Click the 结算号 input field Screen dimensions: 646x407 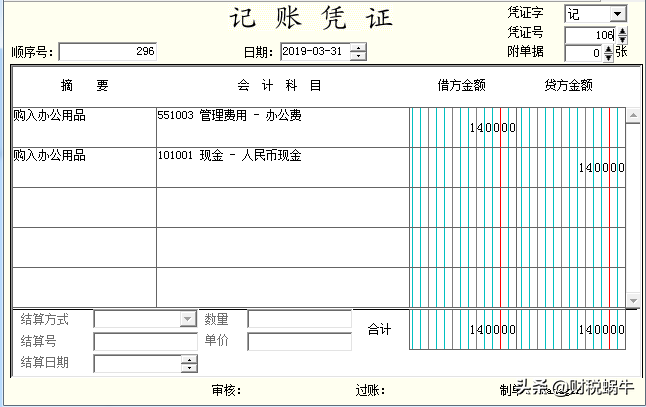[x=145, y=341]
